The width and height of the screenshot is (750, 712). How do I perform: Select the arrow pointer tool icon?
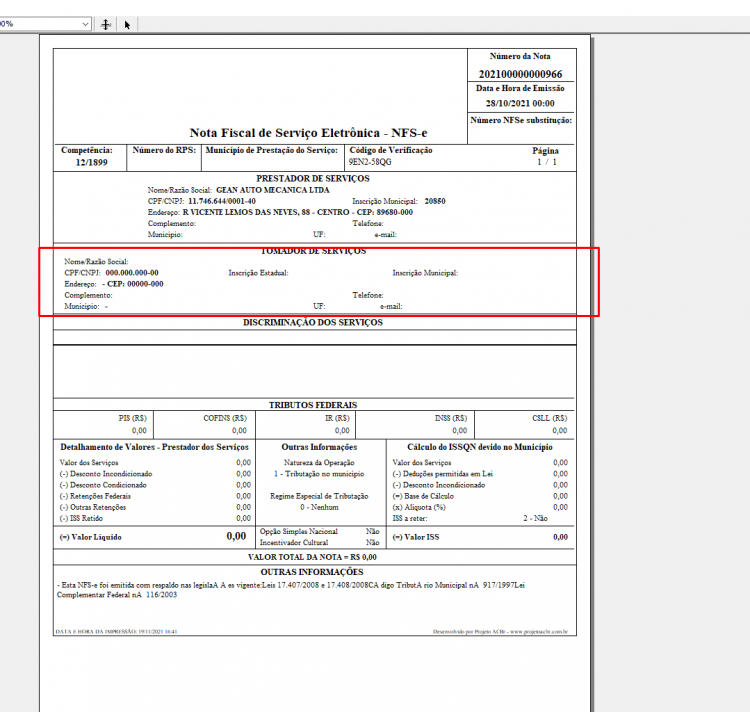tap(127, 24)
